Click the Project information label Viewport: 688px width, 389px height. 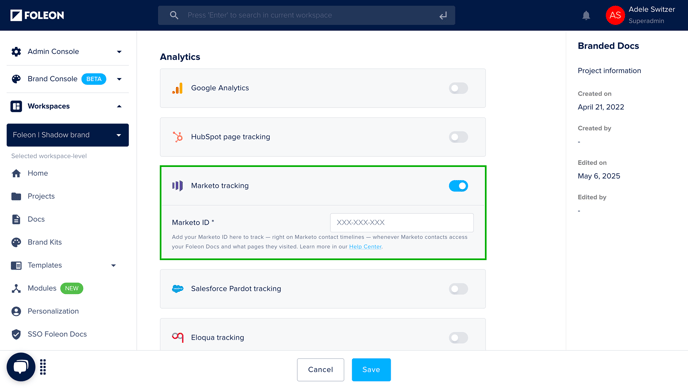click(x=609, y=71)
